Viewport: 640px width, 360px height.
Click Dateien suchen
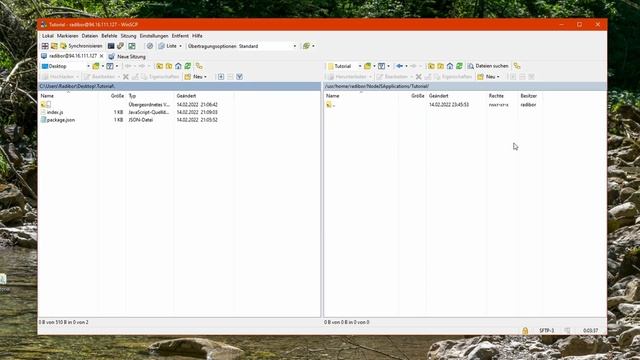click(488, 66)
